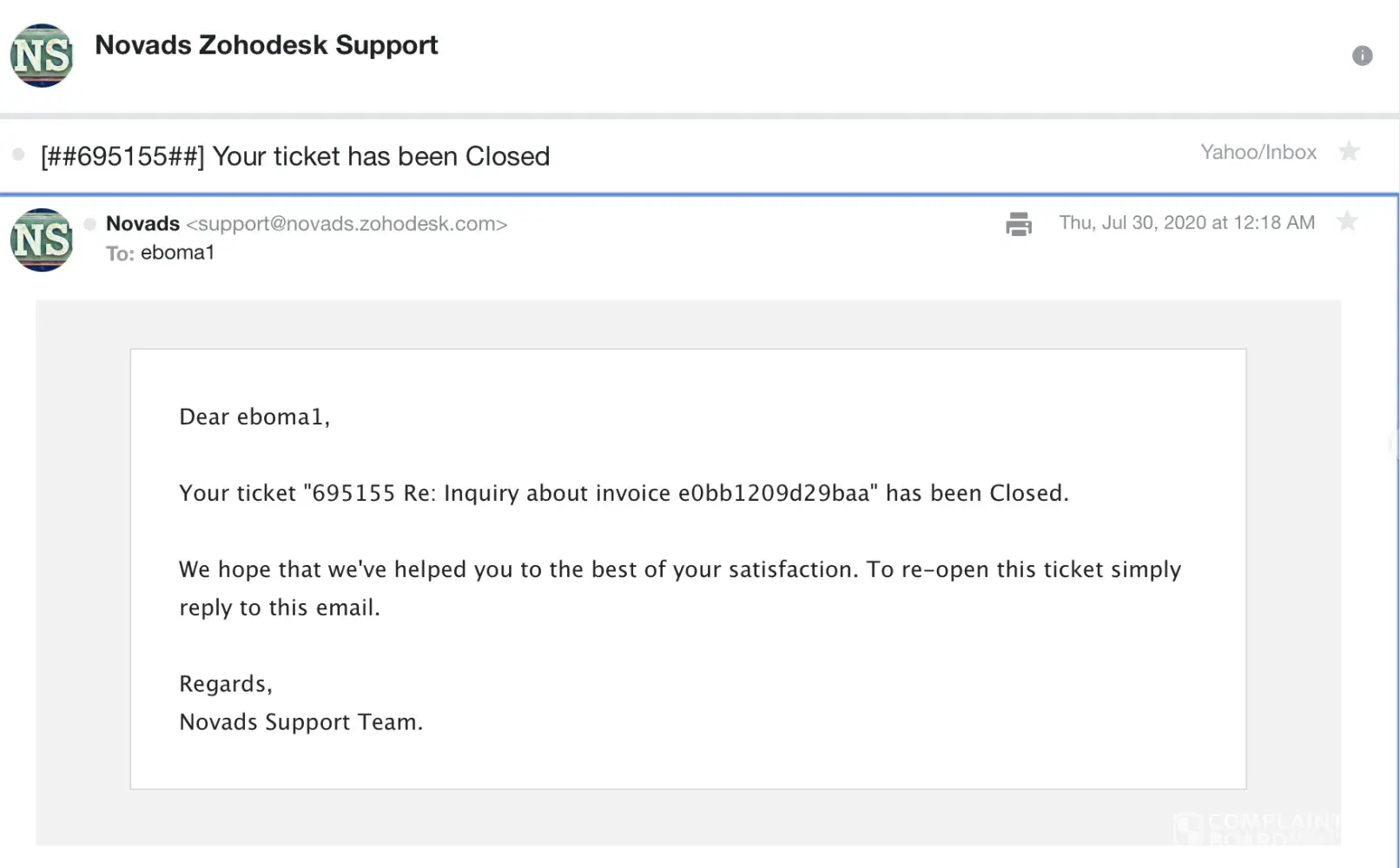Click the status dot beside Novads sender
Screen dimensions: 1400x868
click(x=89, y=224)
